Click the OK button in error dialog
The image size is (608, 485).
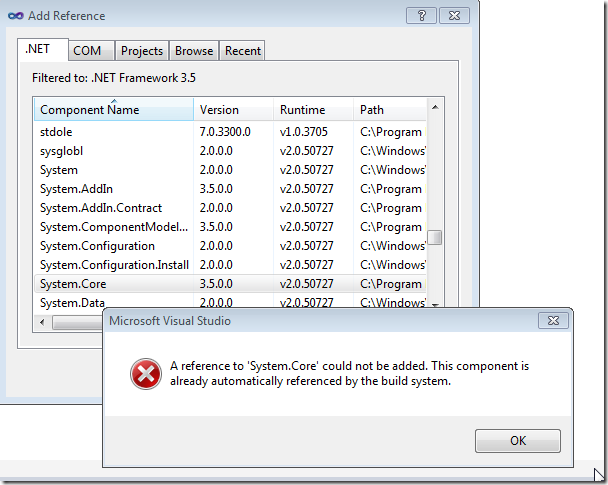tap(517, 440)
